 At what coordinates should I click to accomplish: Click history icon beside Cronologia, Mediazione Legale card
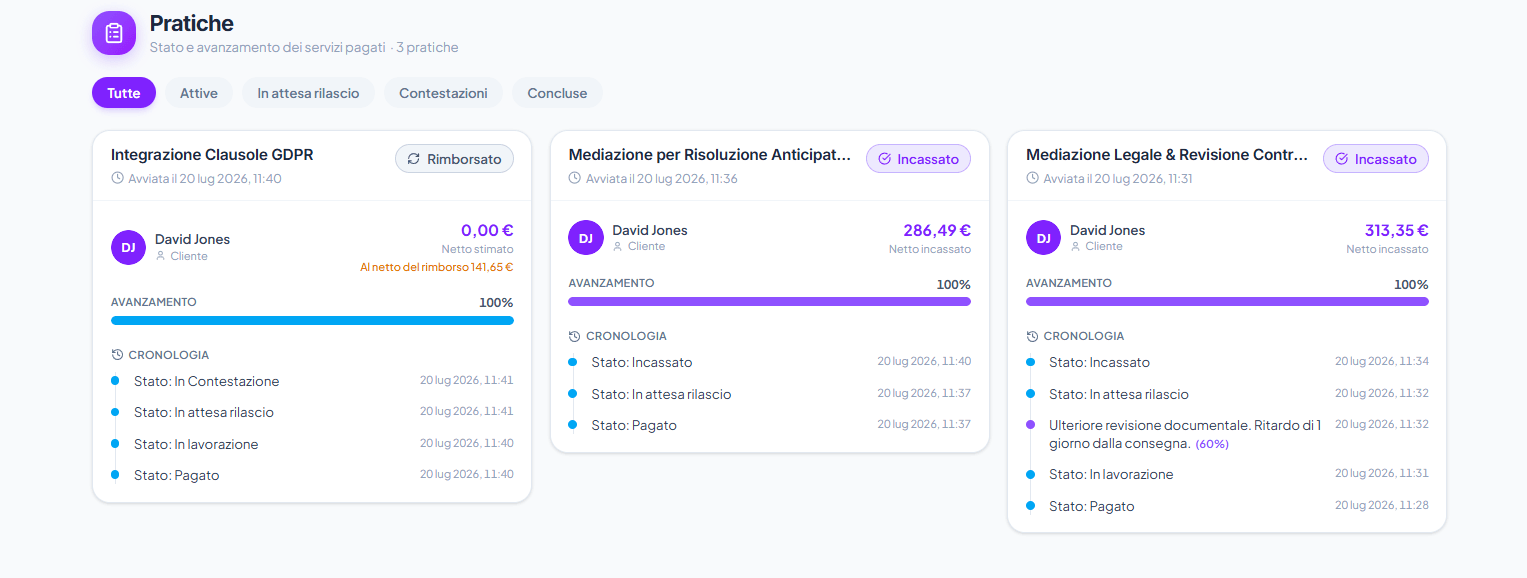click(1032, 336)
